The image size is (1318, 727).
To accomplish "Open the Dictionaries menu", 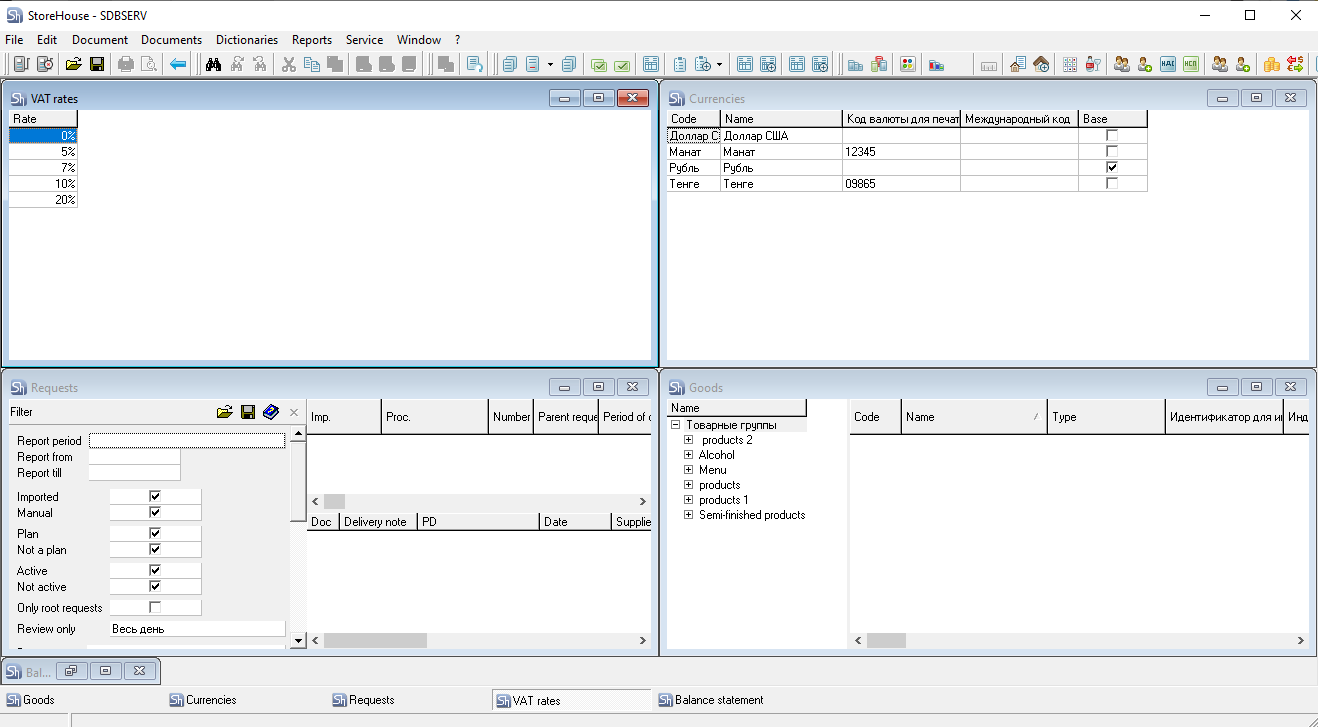I will (247, 40).
